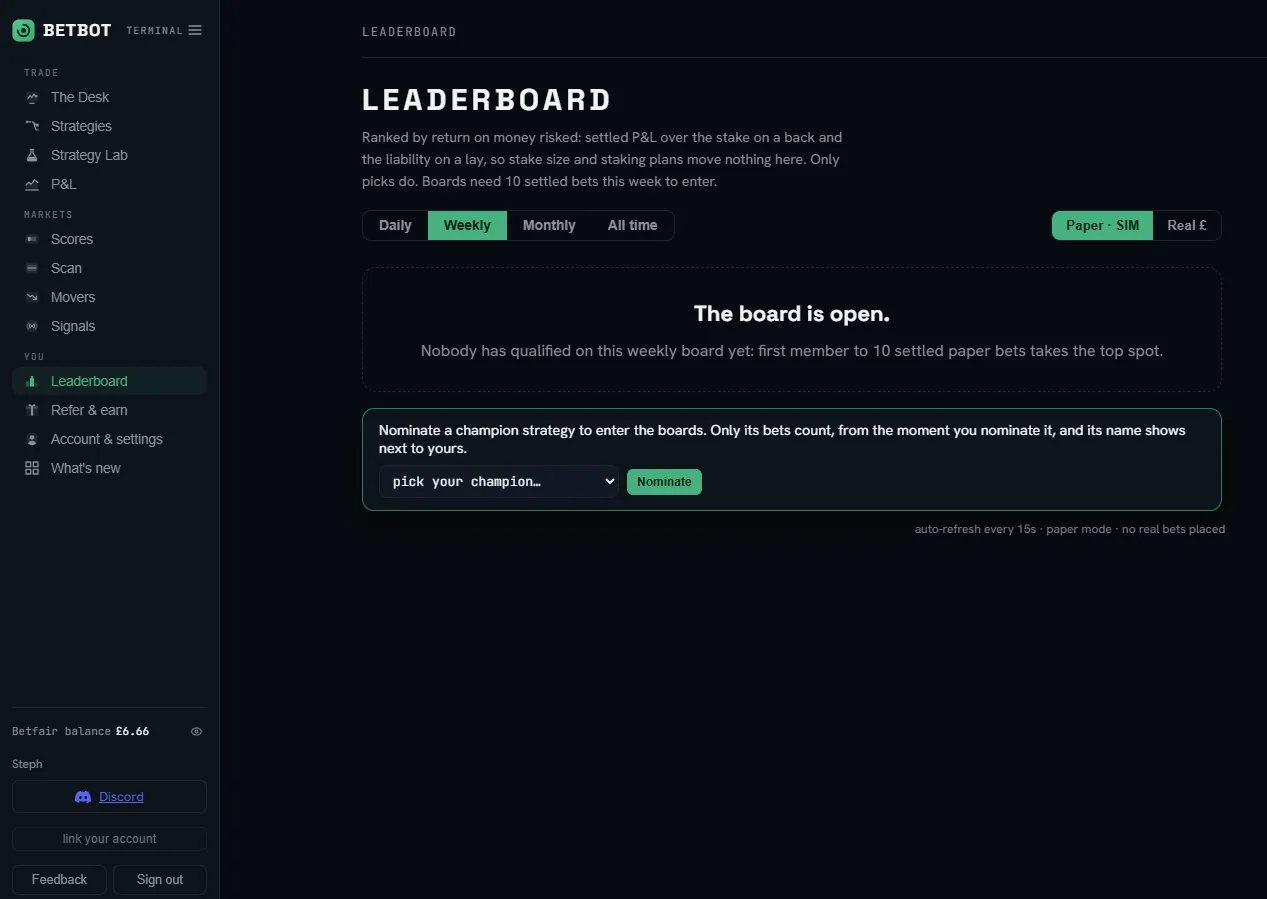Open the Scan market label

[66, 268]
